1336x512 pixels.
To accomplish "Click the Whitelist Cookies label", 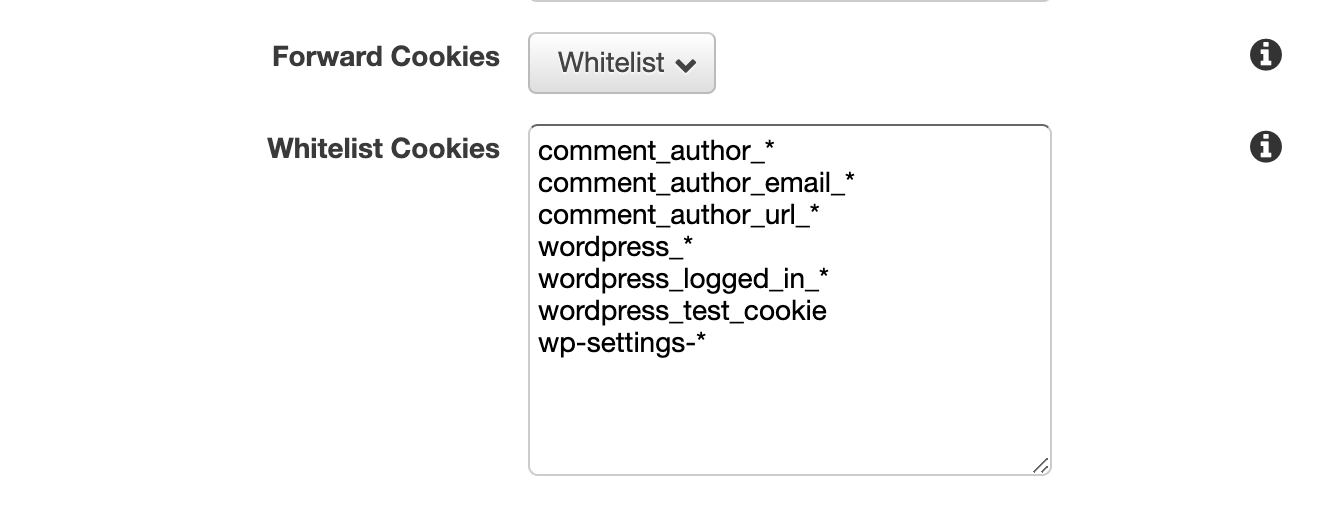I will tap(384, 149).
